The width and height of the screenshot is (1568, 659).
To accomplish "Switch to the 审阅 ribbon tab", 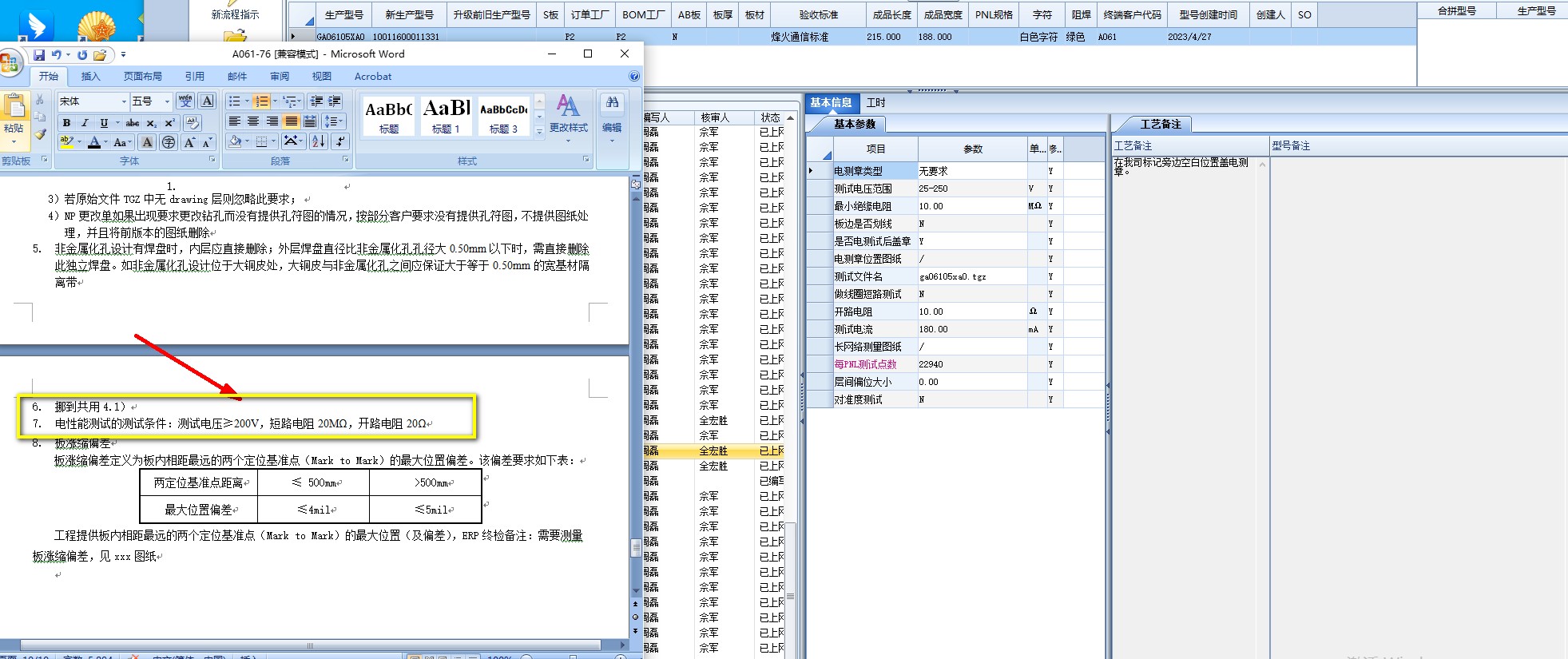I will pos(280,77).
